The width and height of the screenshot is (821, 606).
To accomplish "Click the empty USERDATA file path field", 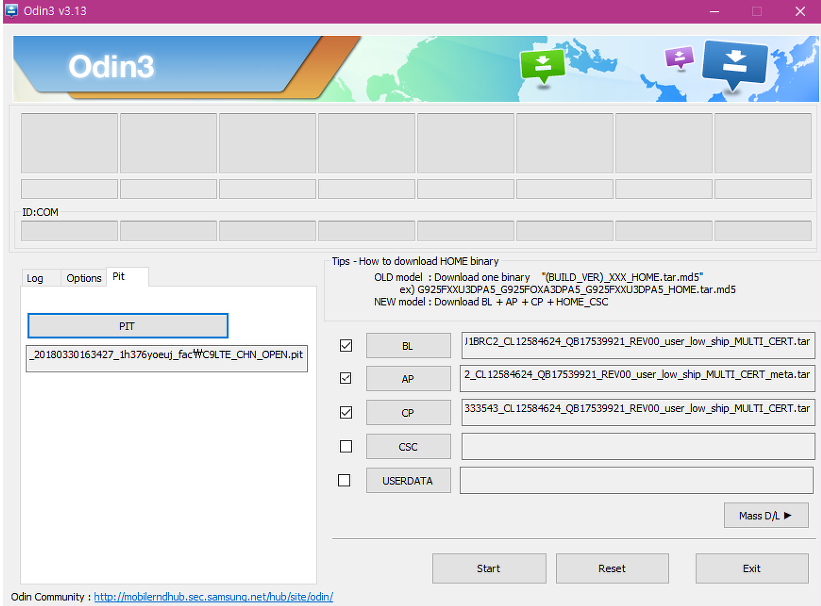I will 637,480.
